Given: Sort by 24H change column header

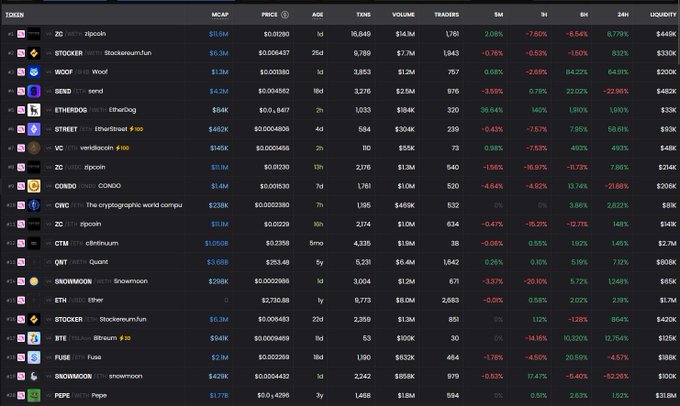Looking at the screenshot, I should 623,15.
